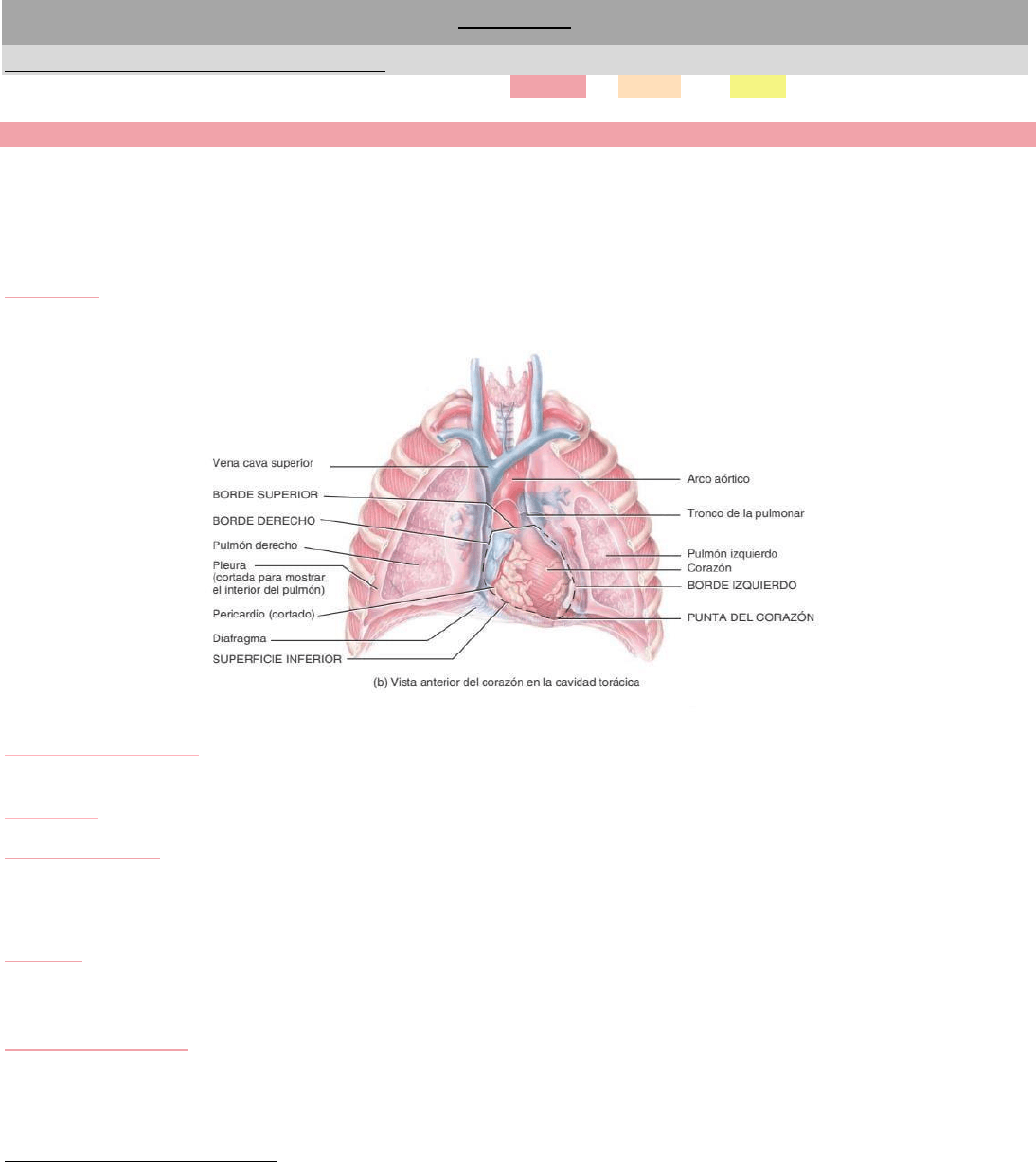Click the 'Pulmón derecho' label
Screen dimensions: 1036x1162
click(x=255, y=545)
